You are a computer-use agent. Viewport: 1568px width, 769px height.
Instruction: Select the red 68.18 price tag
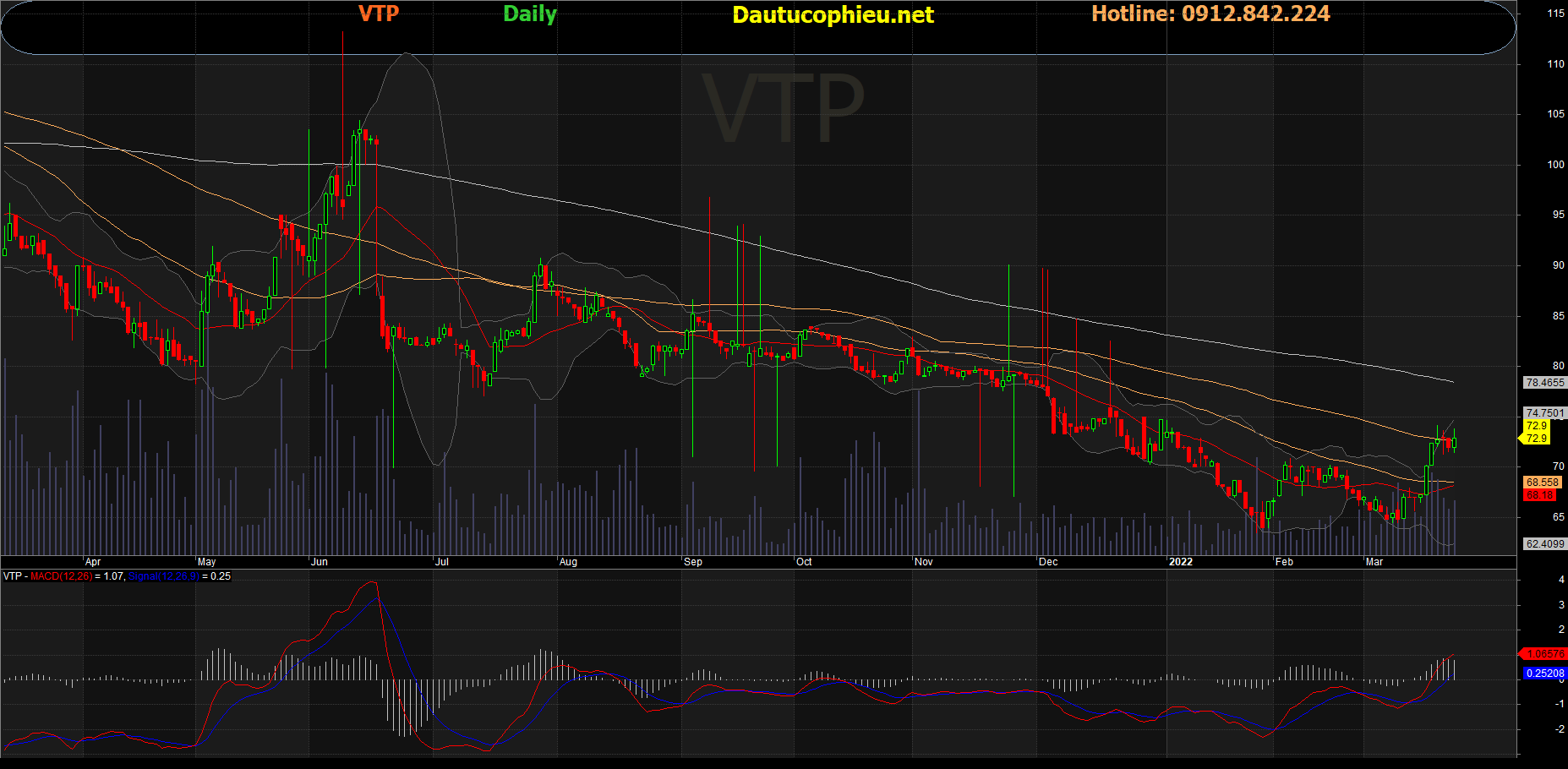click(1539, 495)
